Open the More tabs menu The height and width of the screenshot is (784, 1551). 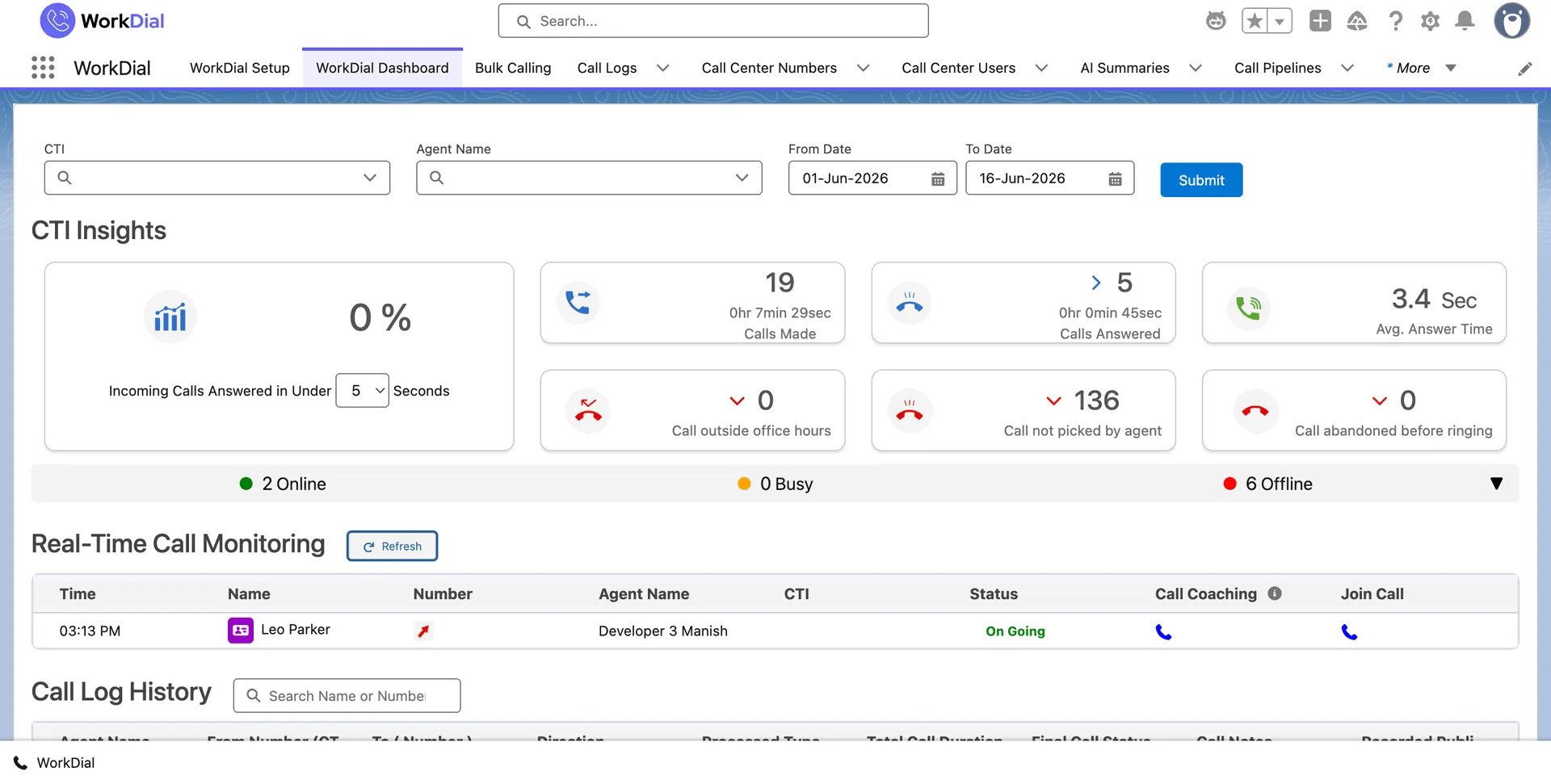[1421, 68]
